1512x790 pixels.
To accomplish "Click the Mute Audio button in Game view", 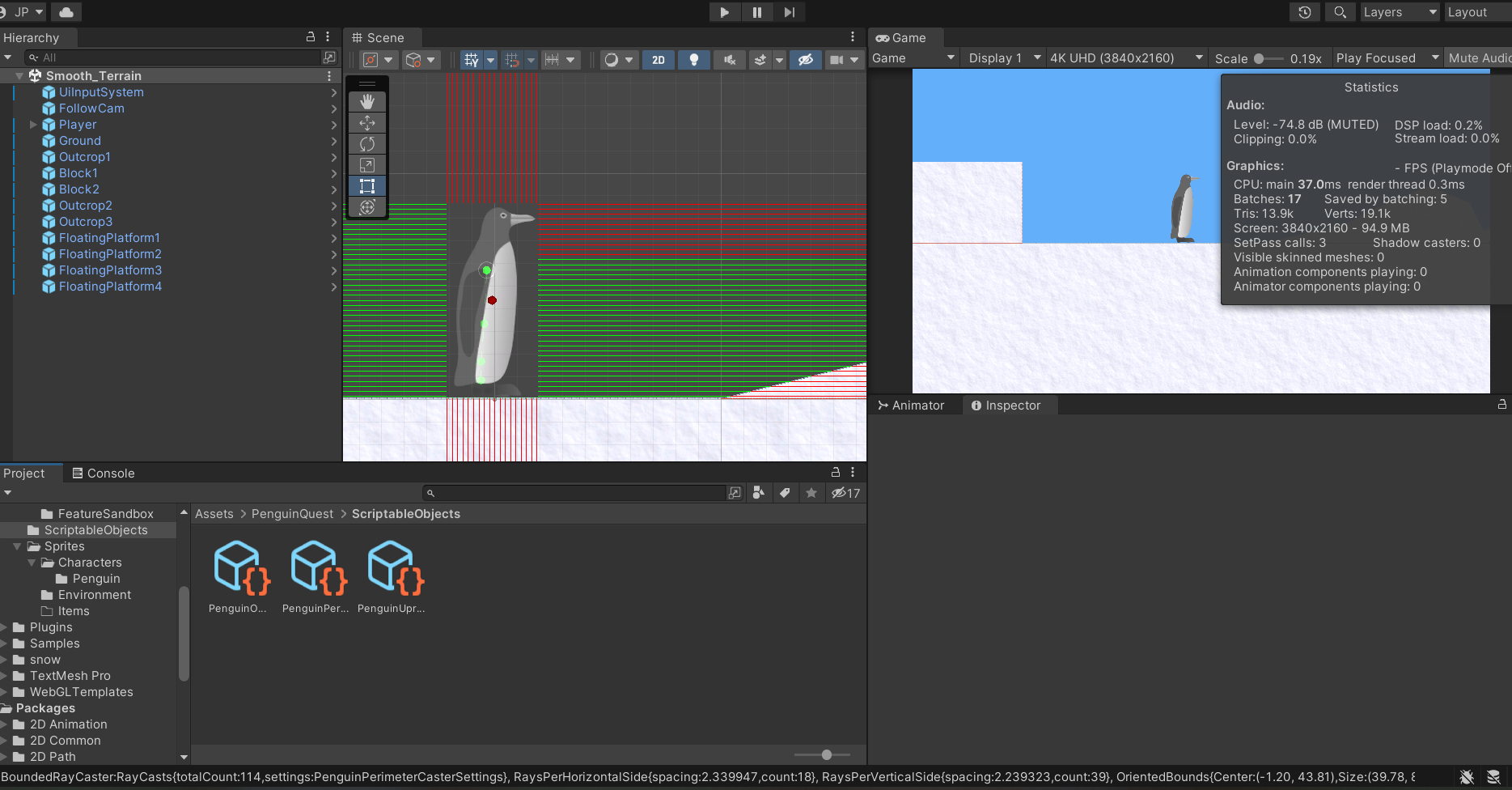I will [1478, 58].
